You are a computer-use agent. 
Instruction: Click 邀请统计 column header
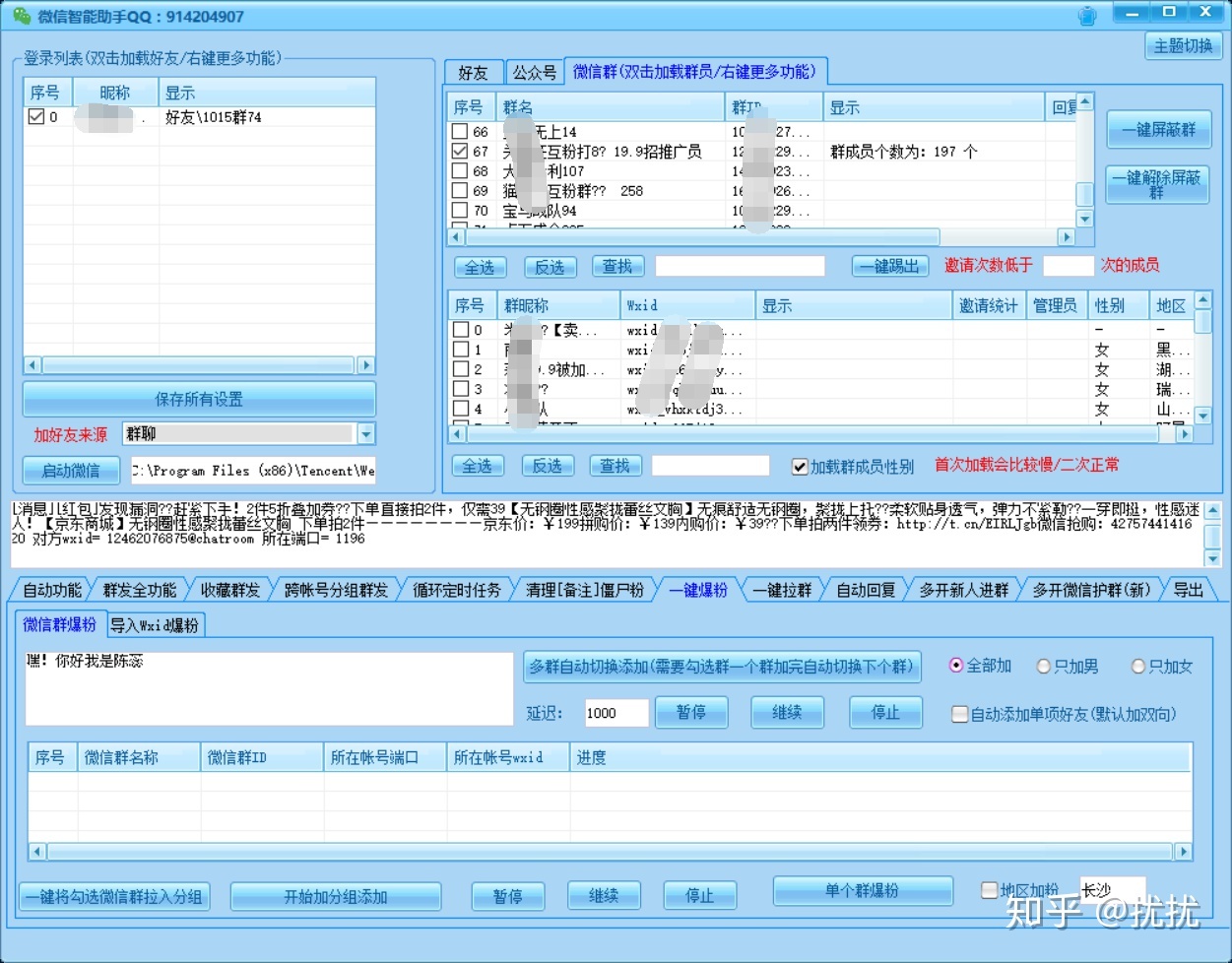click(989, 306)
